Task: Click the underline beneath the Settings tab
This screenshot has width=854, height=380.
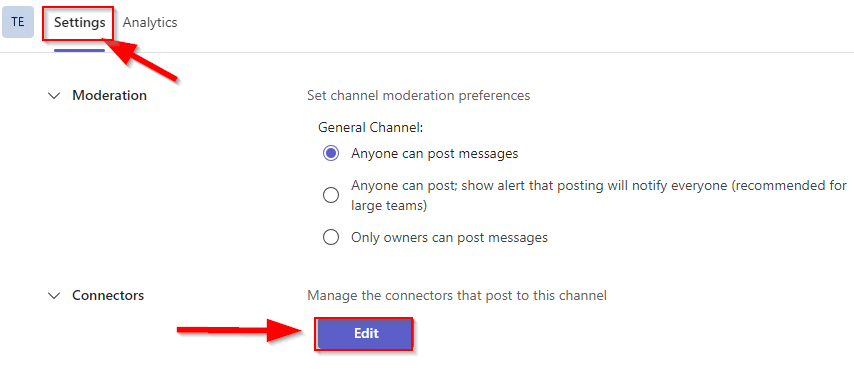Action: (80, 50)
